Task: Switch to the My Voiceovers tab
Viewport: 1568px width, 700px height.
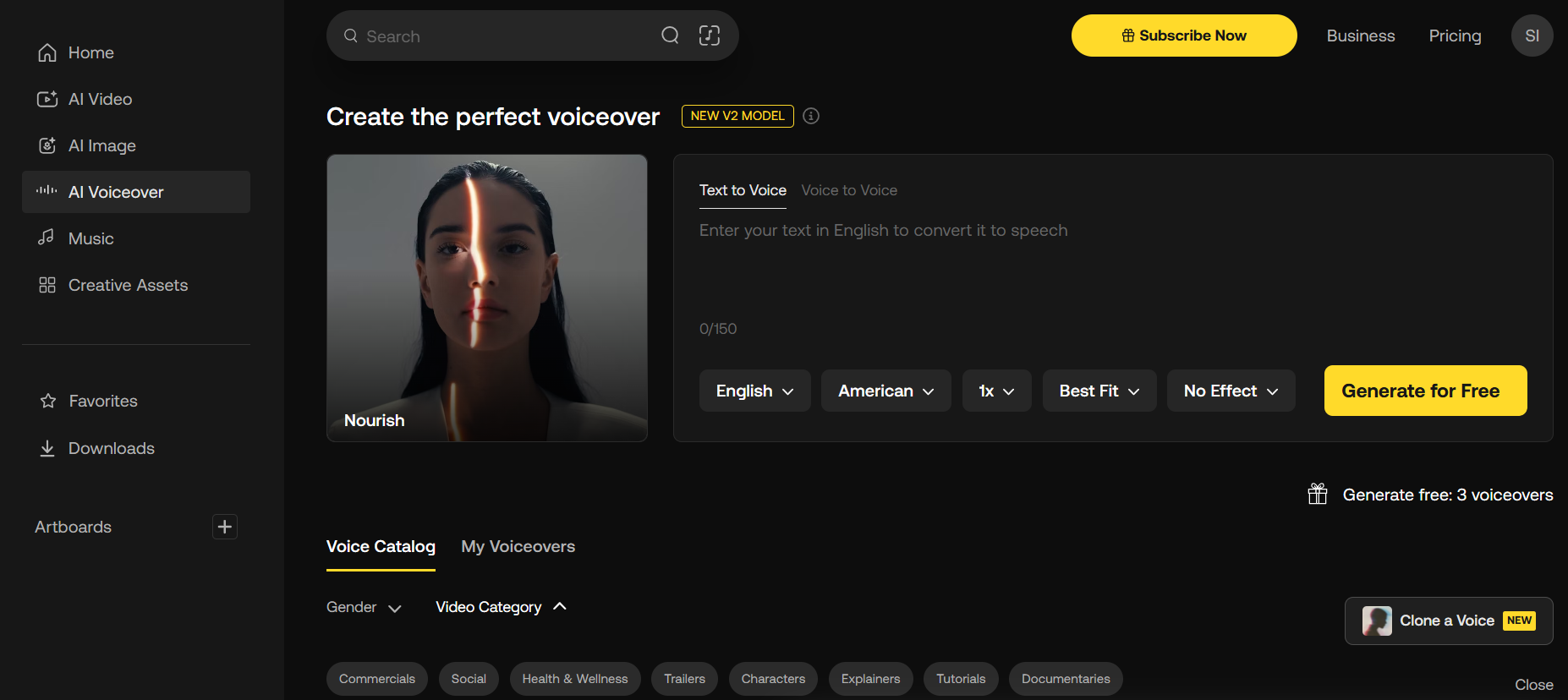Action: pyautogui.click(x=518, y=547)
